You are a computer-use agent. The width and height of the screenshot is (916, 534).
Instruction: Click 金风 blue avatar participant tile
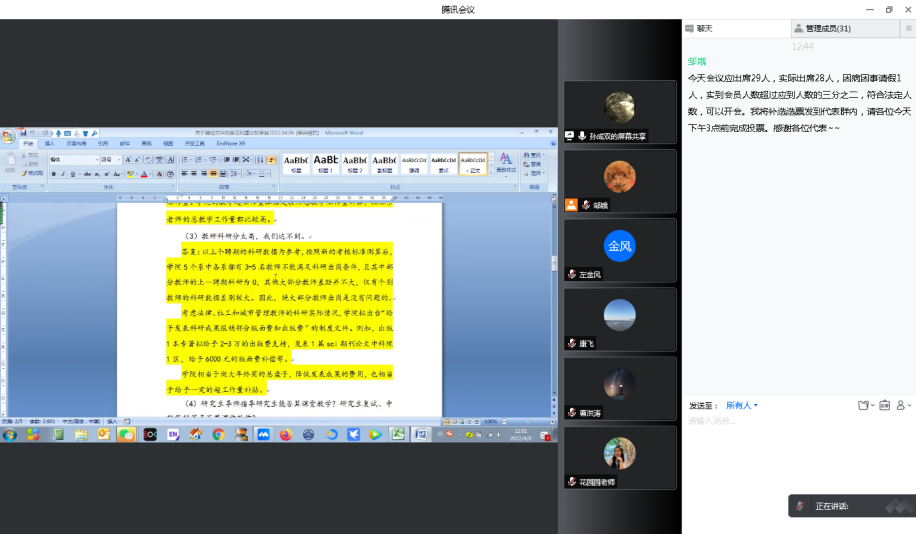click(x=620, y=246)
